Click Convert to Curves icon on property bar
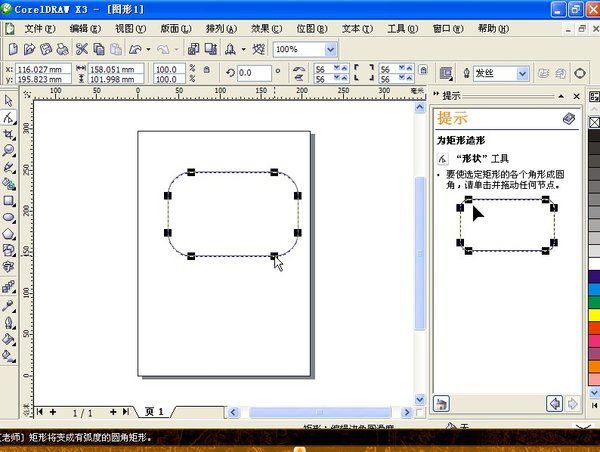Screen dimensions: 600x452 (580, 73)
